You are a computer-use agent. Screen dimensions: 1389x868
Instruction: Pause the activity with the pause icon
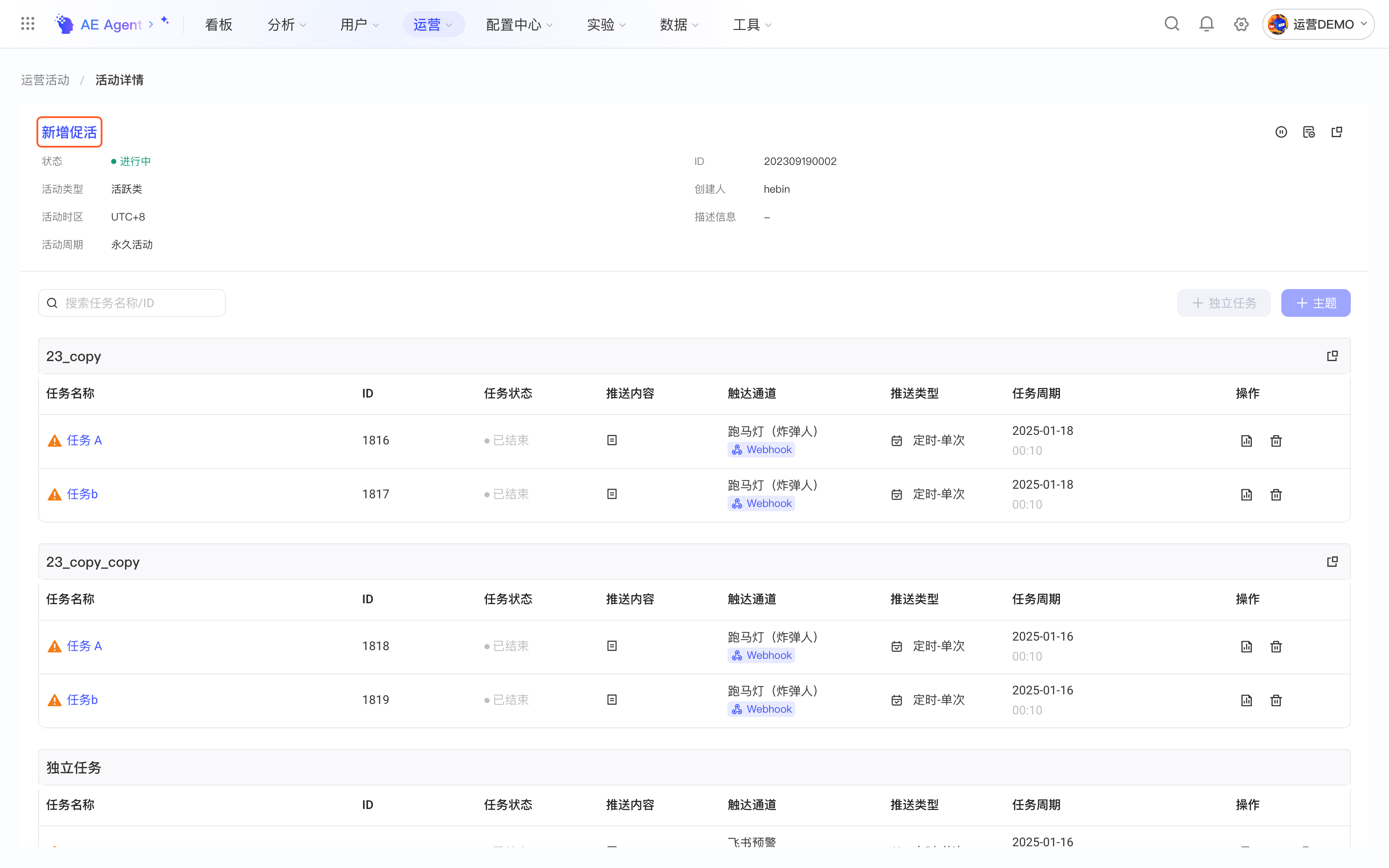pyautogui.click(x=1281, y=132)
